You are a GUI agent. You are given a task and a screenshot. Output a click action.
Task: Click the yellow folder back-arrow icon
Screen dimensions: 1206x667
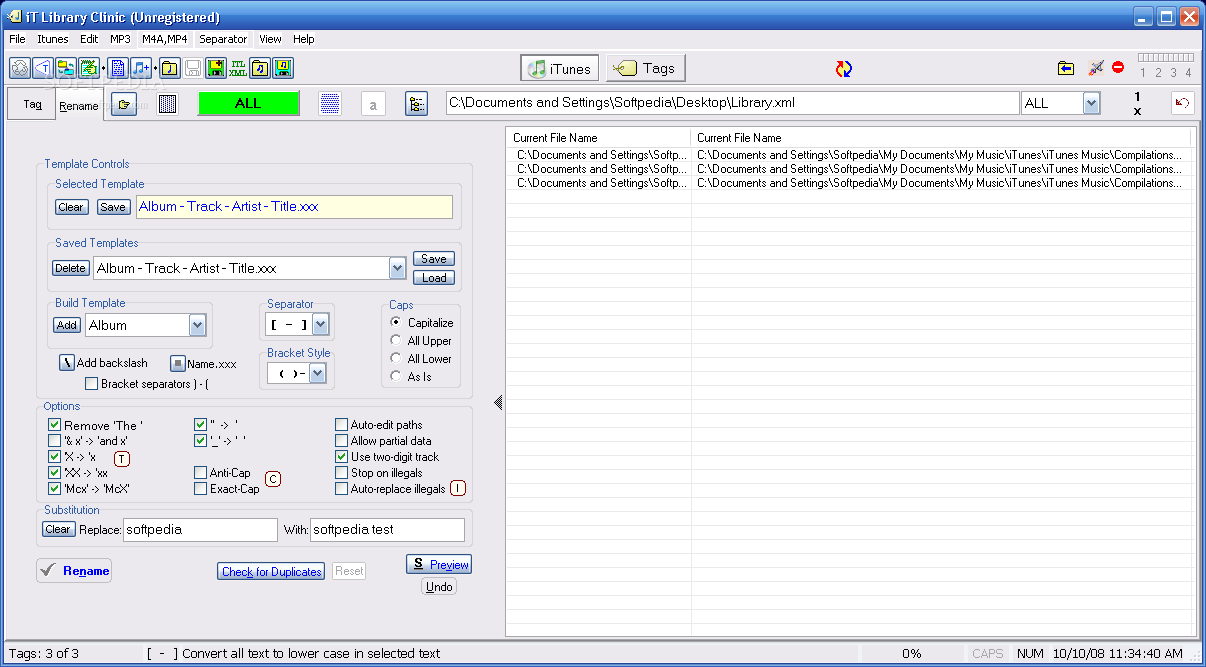point(1066,68)
